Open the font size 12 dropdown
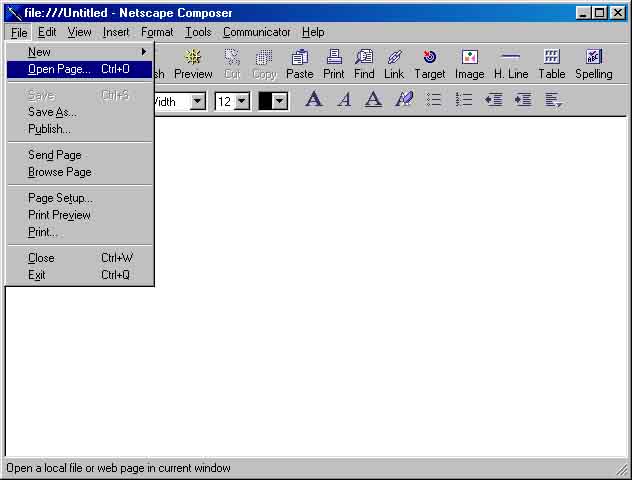This screenshot has width=632, height=480. 242,101
